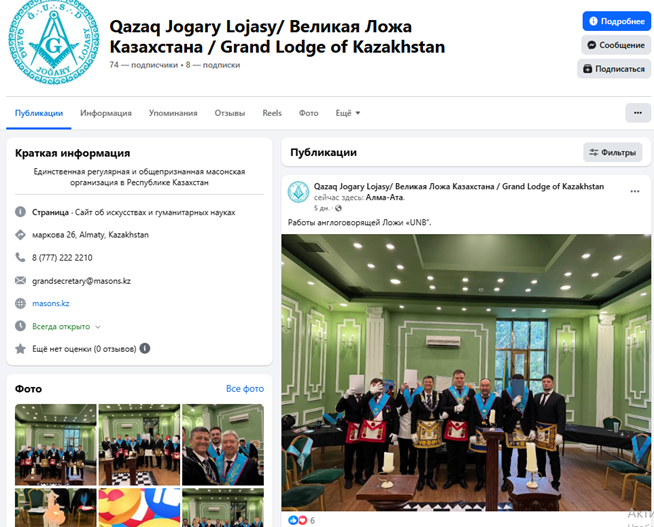Open the Фото tab

[x=309, y=113]
